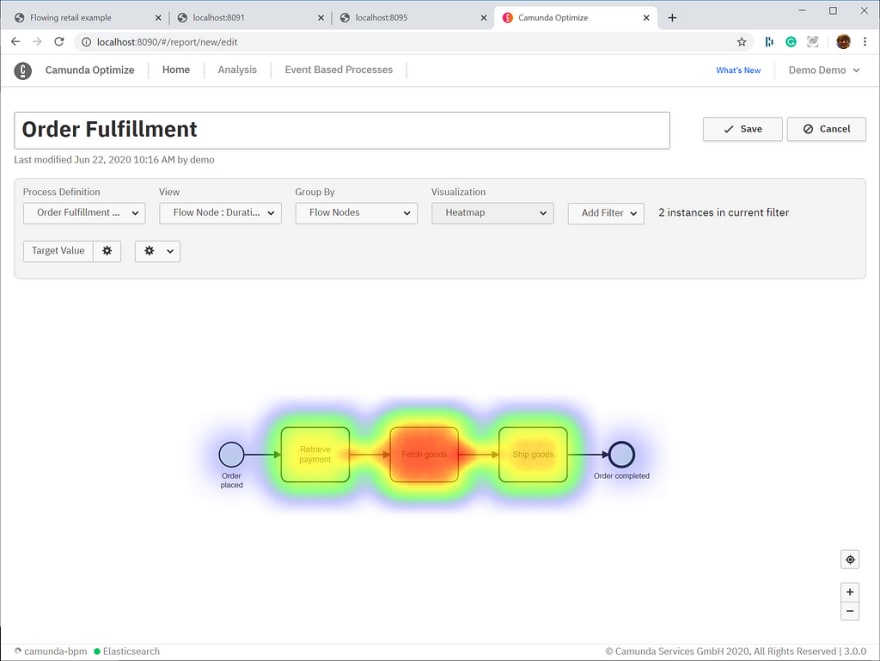
Task: Open the report configuration gear dropdown
Action: coord(158,251)
